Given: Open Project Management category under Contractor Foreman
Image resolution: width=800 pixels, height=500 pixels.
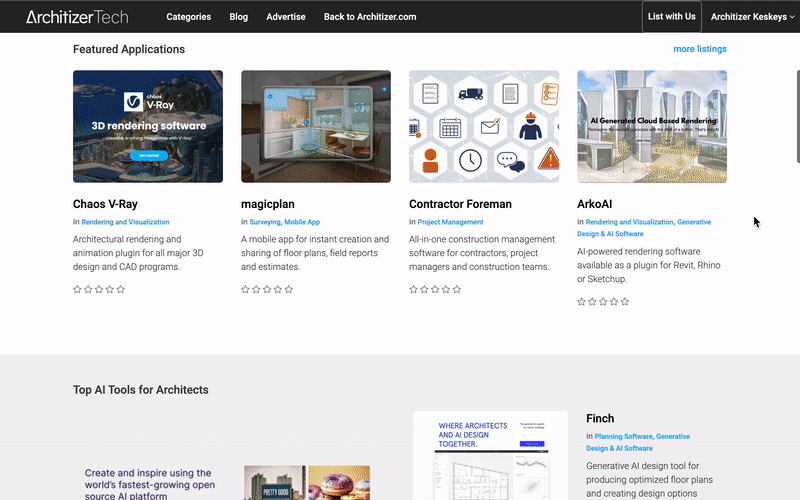Looking at the screenshot, I should pyautogui.click(x=451, y=222).
